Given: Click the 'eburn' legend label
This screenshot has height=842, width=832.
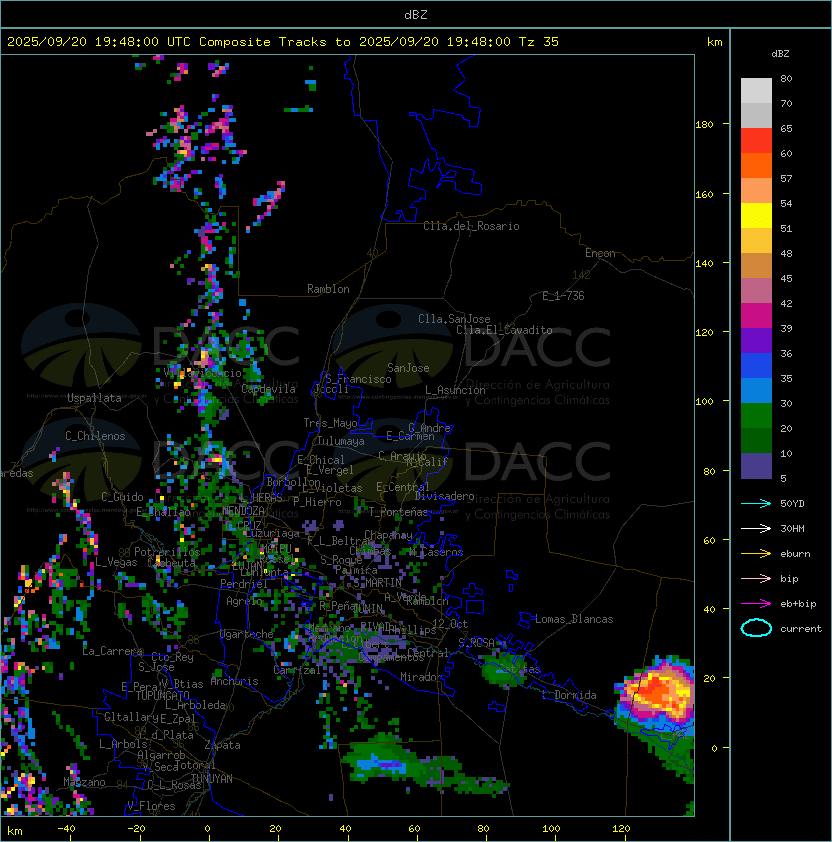Looking at the screenshot, I should 795,554.
